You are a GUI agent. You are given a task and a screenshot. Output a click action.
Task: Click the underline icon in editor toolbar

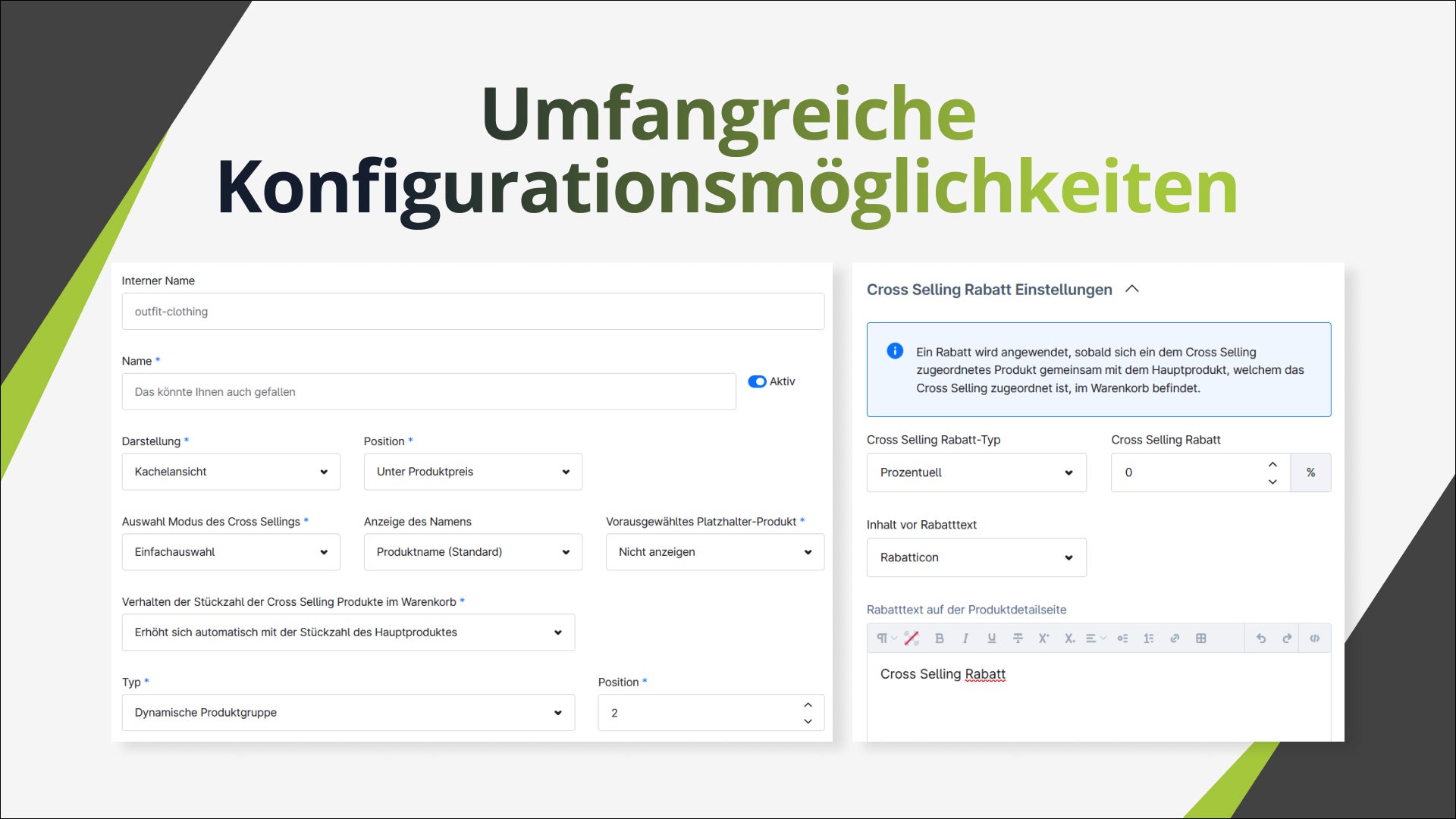pyautogui.click(x=991, y=639)
